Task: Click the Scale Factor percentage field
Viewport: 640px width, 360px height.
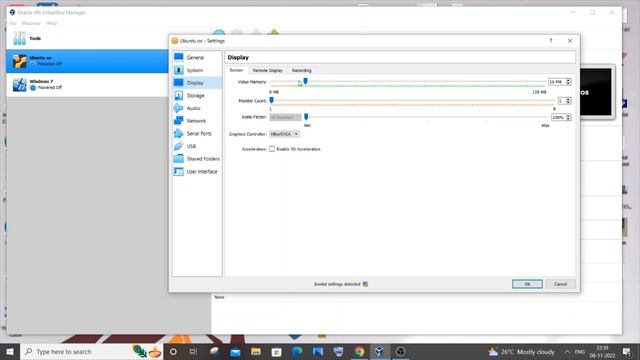Action: (558, 118)
